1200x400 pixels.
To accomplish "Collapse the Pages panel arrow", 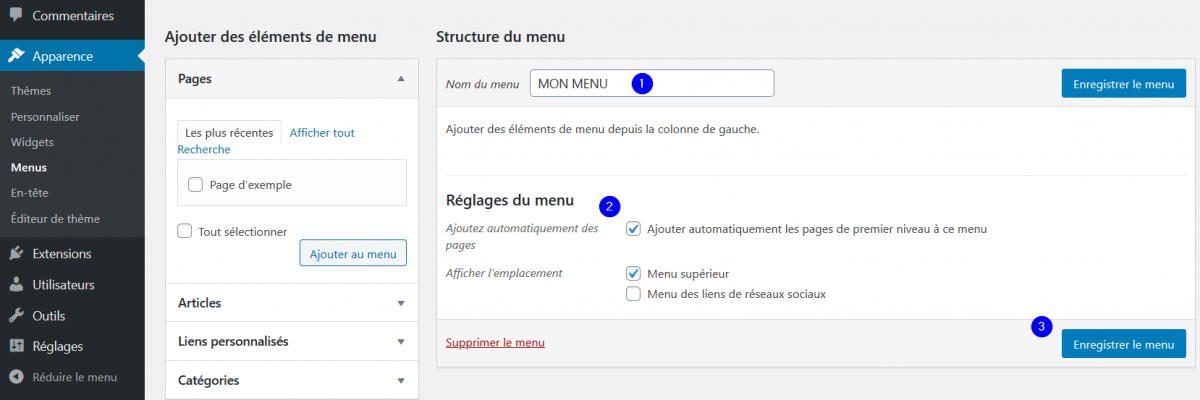I will [401, 78].
